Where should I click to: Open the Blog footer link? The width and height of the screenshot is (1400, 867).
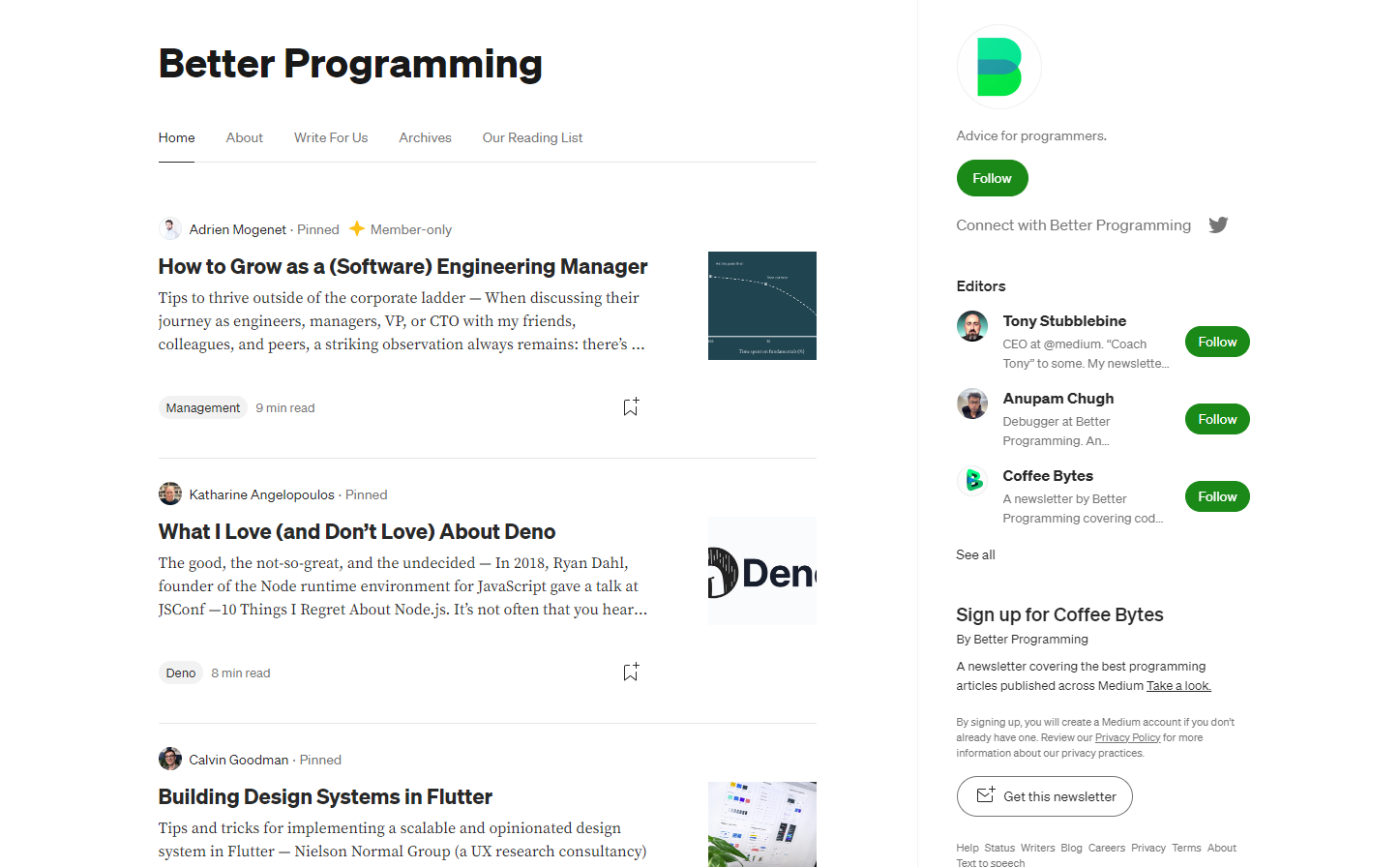[x=1071, y=848]
